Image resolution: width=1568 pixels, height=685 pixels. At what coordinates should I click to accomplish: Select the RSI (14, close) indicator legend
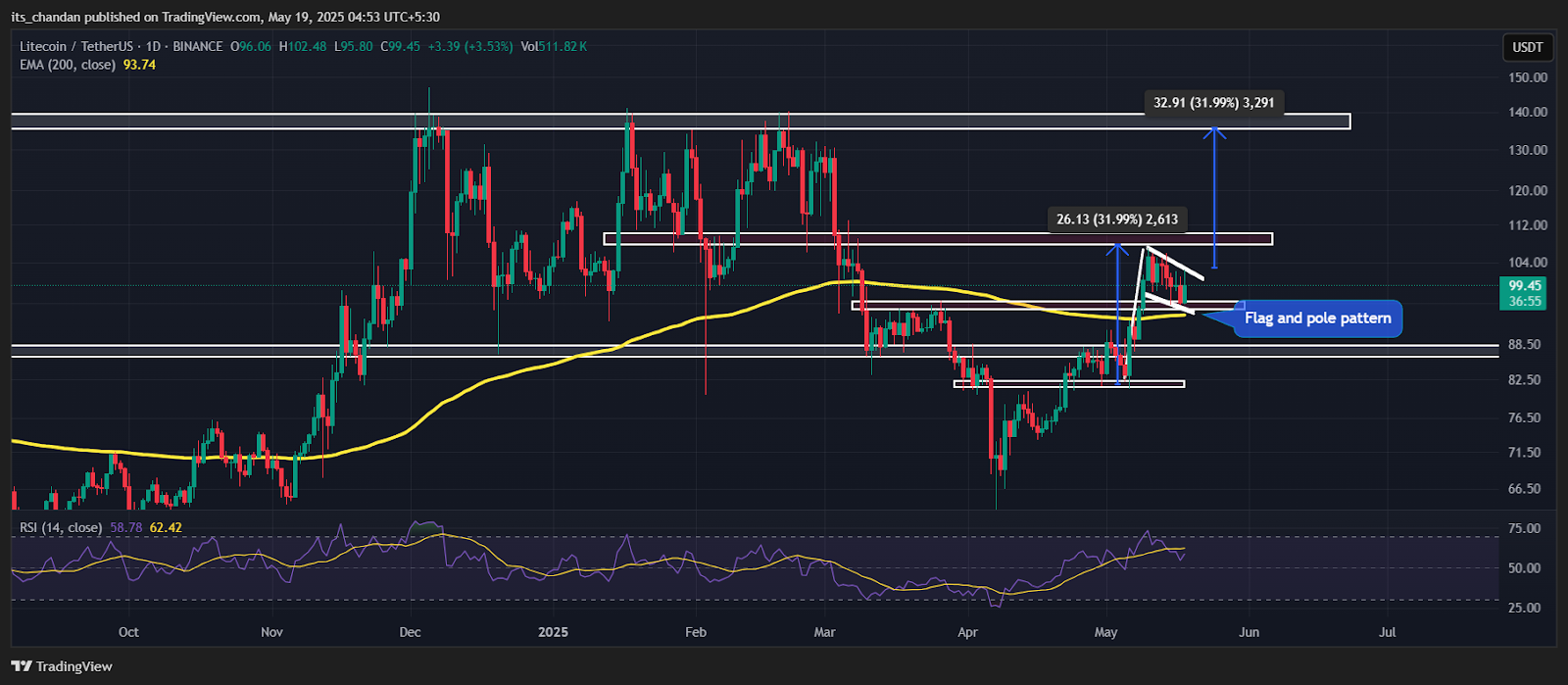61,527
